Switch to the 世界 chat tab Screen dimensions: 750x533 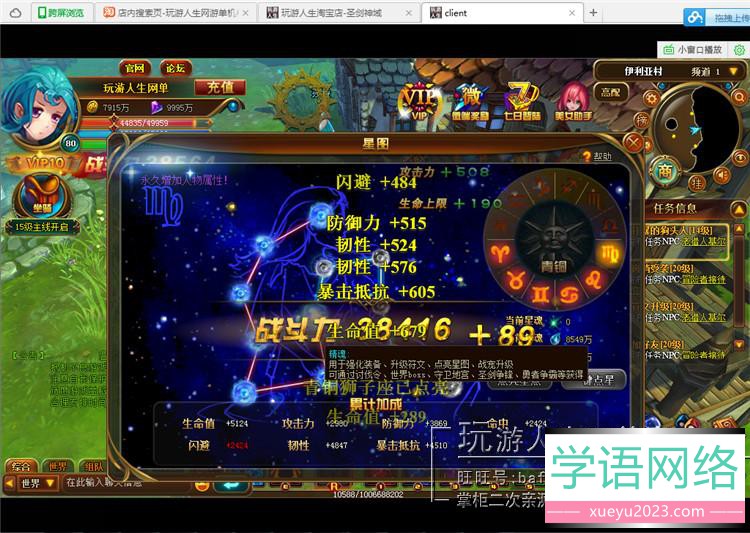point(56,466)
